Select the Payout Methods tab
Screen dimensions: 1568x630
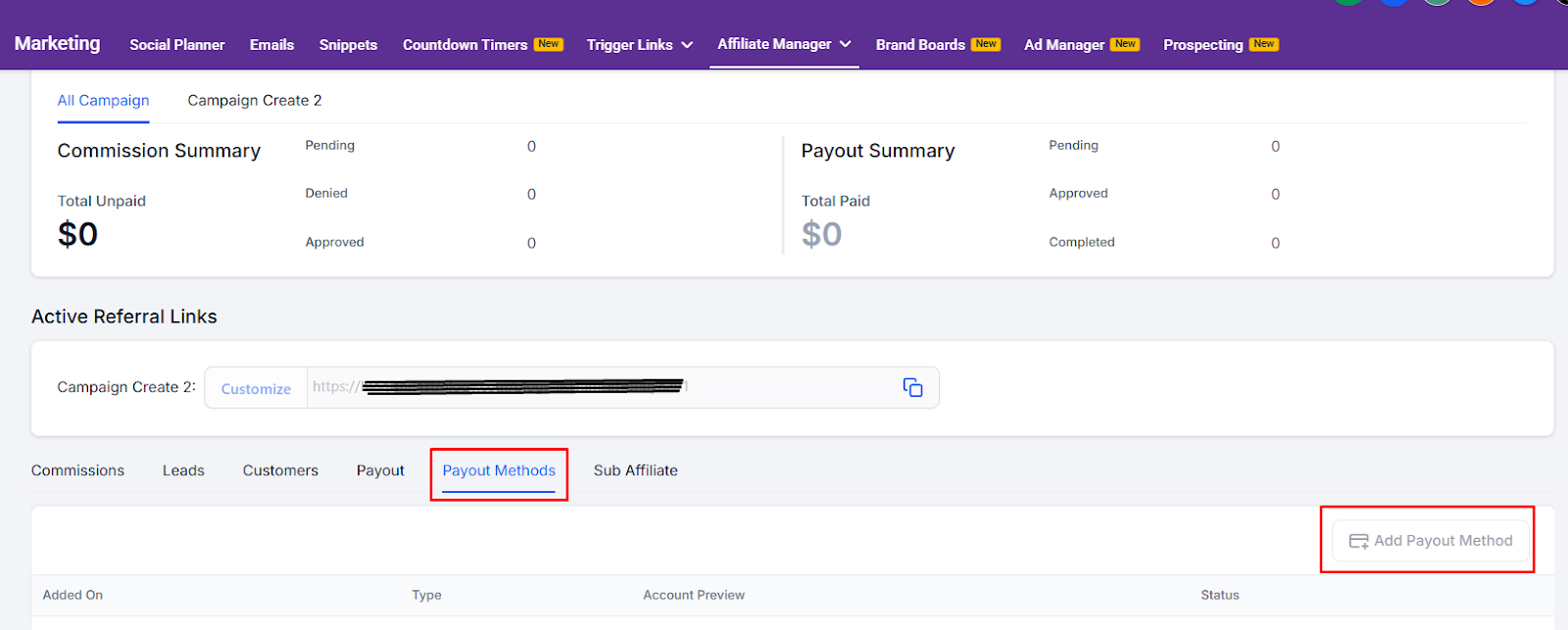click(499, 470)
